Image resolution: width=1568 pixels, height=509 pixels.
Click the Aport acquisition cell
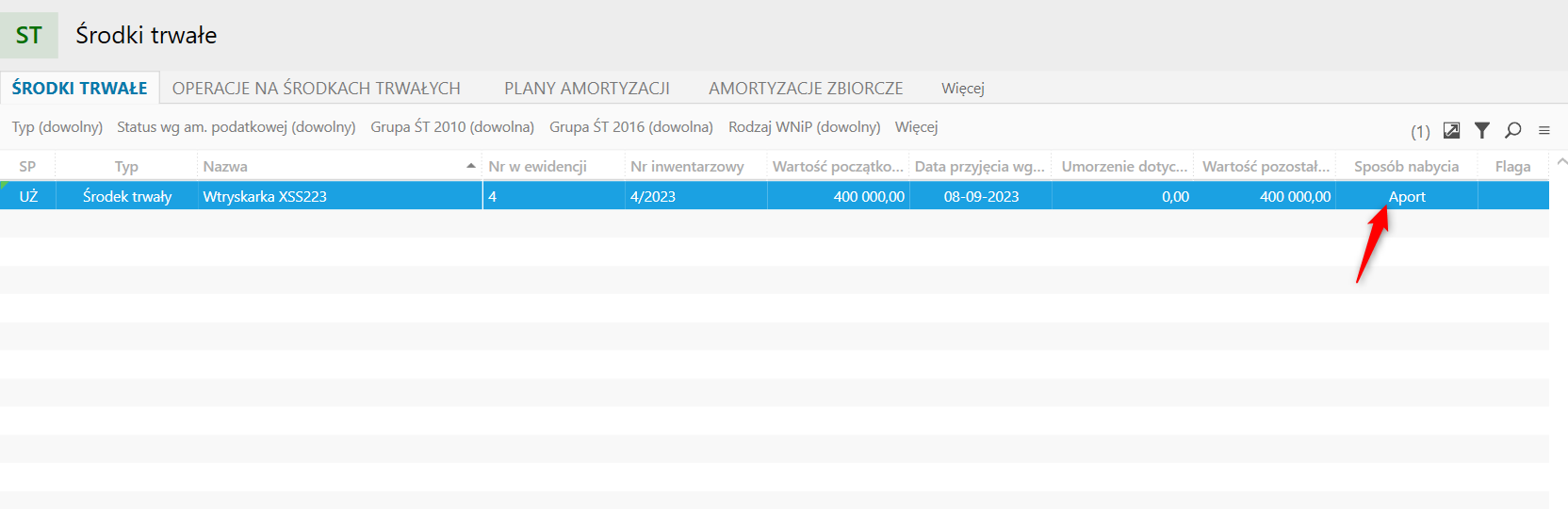[1407, 196]
